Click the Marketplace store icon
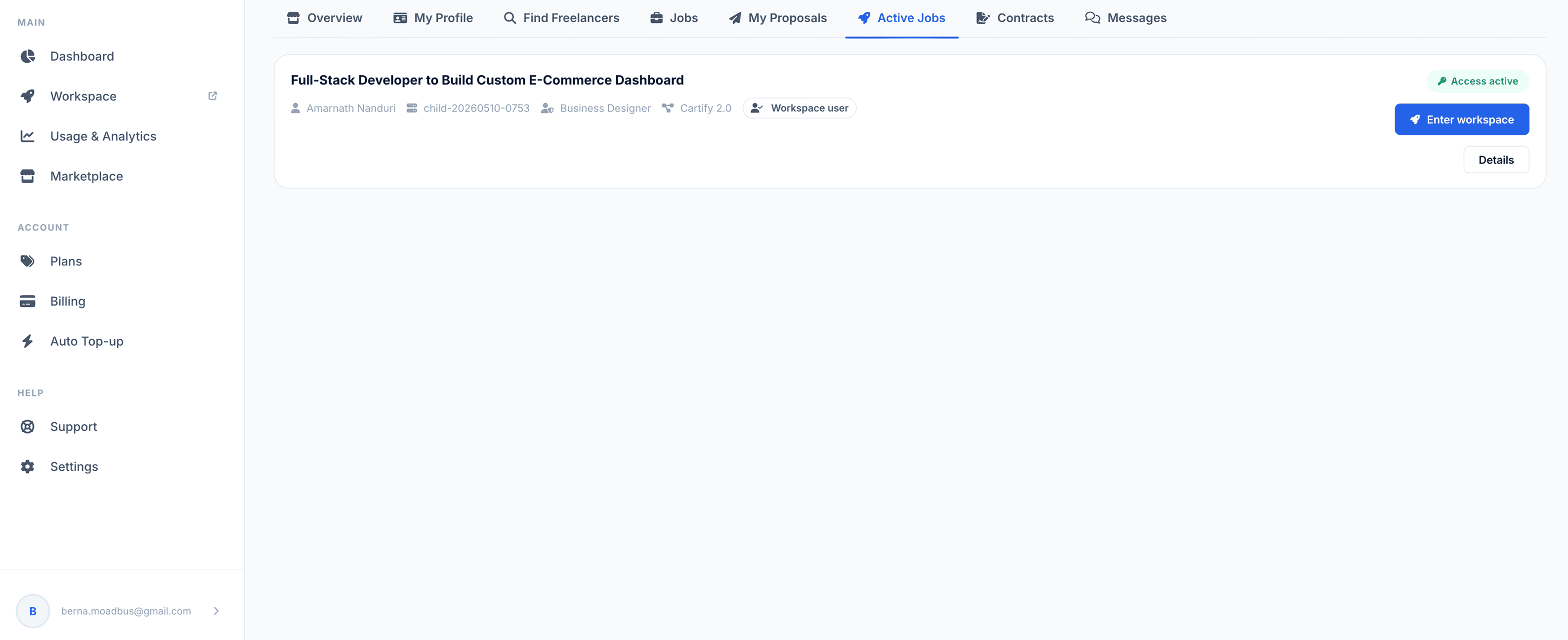Screen dimensions: 1568x640 [27, 176]
